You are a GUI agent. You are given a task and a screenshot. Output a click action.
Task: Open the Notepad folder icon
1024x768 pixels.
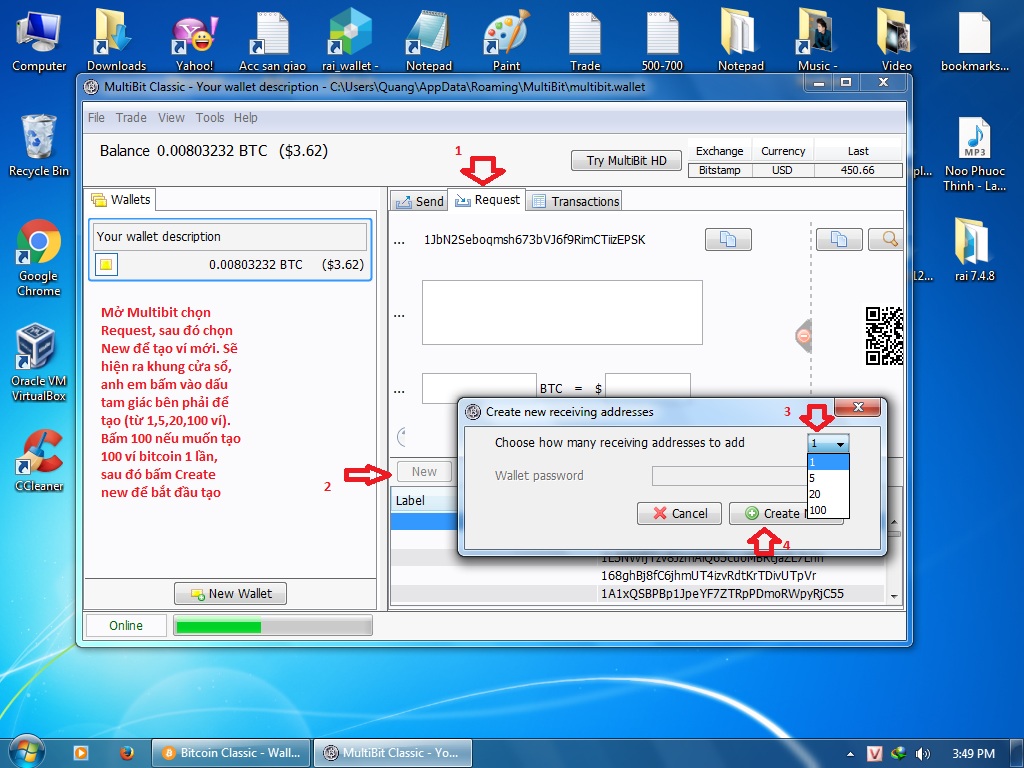[741, 40]
